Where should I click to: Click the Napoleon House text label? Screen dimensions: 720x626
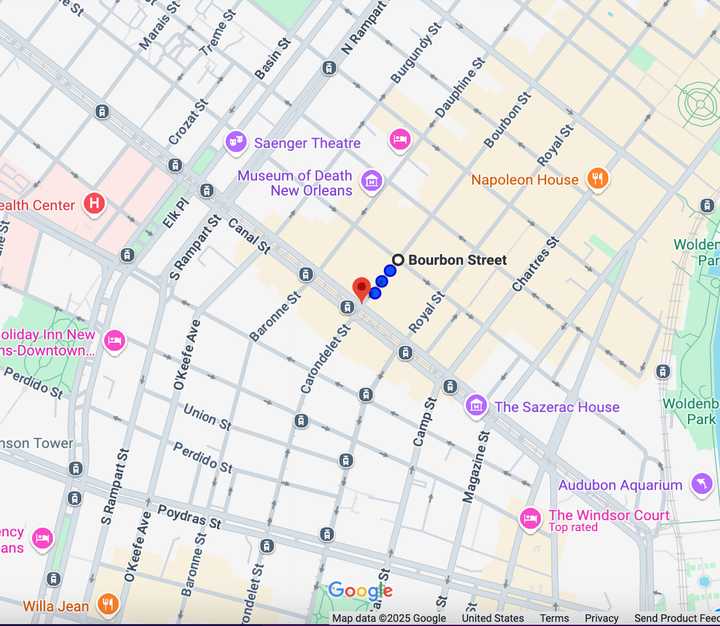525,180
